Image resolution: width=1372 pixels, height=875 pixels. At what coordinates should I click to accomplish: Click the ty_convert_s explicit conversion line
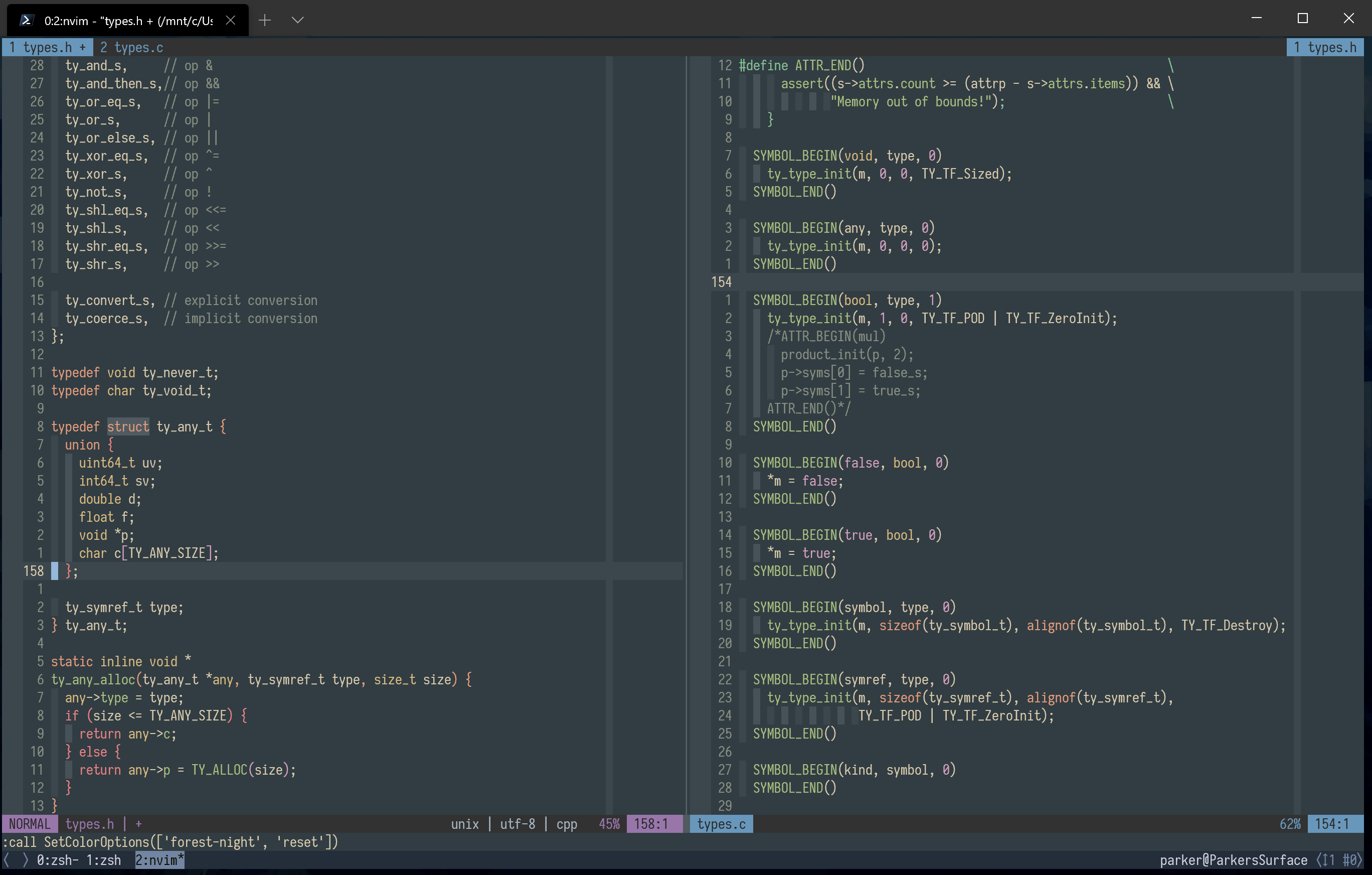[x=191, y=300]
